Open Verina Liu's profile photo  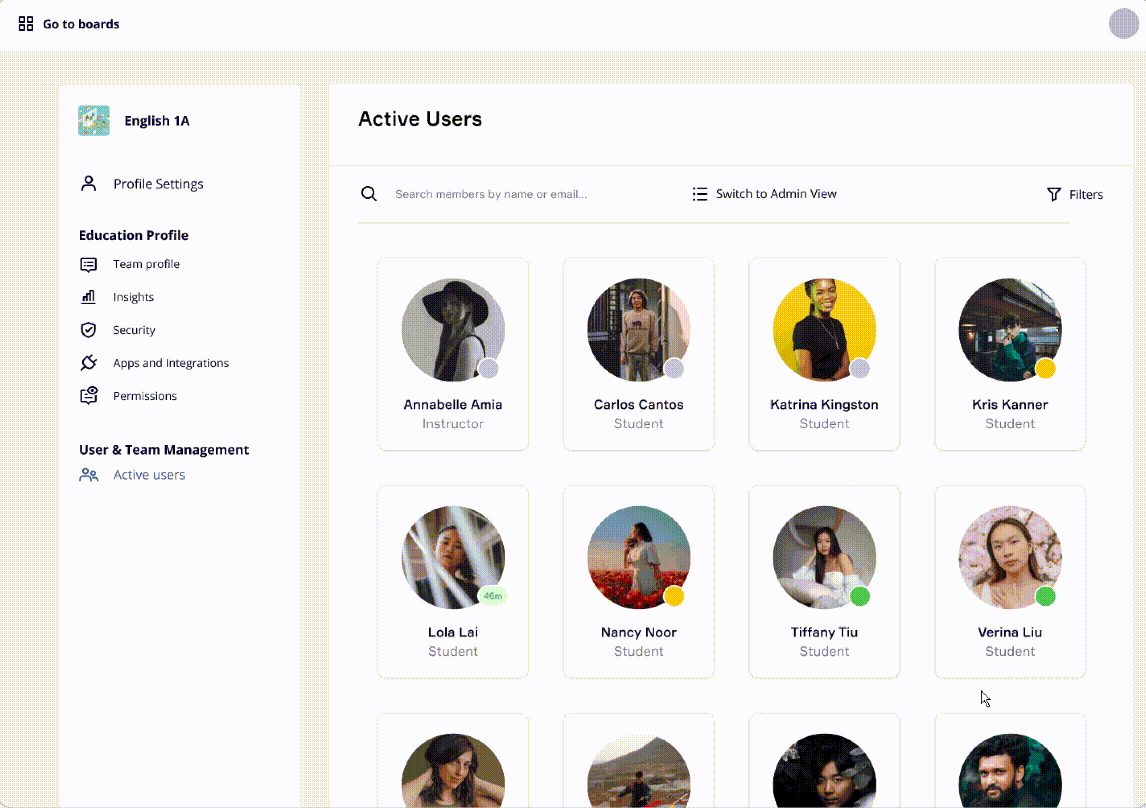(1009, 557)
